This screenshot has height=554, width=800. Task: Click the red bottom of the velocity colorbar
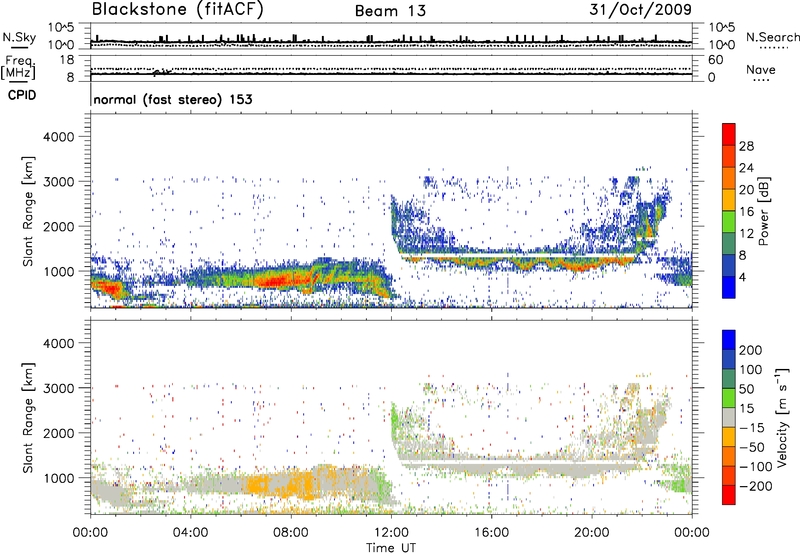[729, 495]
